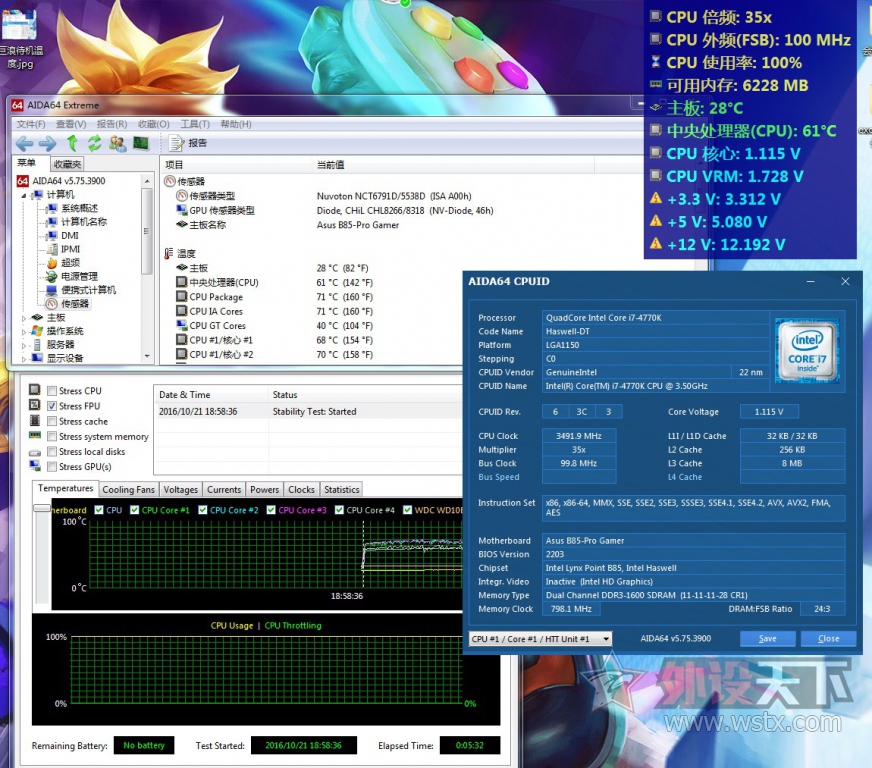Open the CPU #1 / Core #1 dropdown
This screenshot has height=768, width=872.
pyautogui.click(x=541, y=639)
